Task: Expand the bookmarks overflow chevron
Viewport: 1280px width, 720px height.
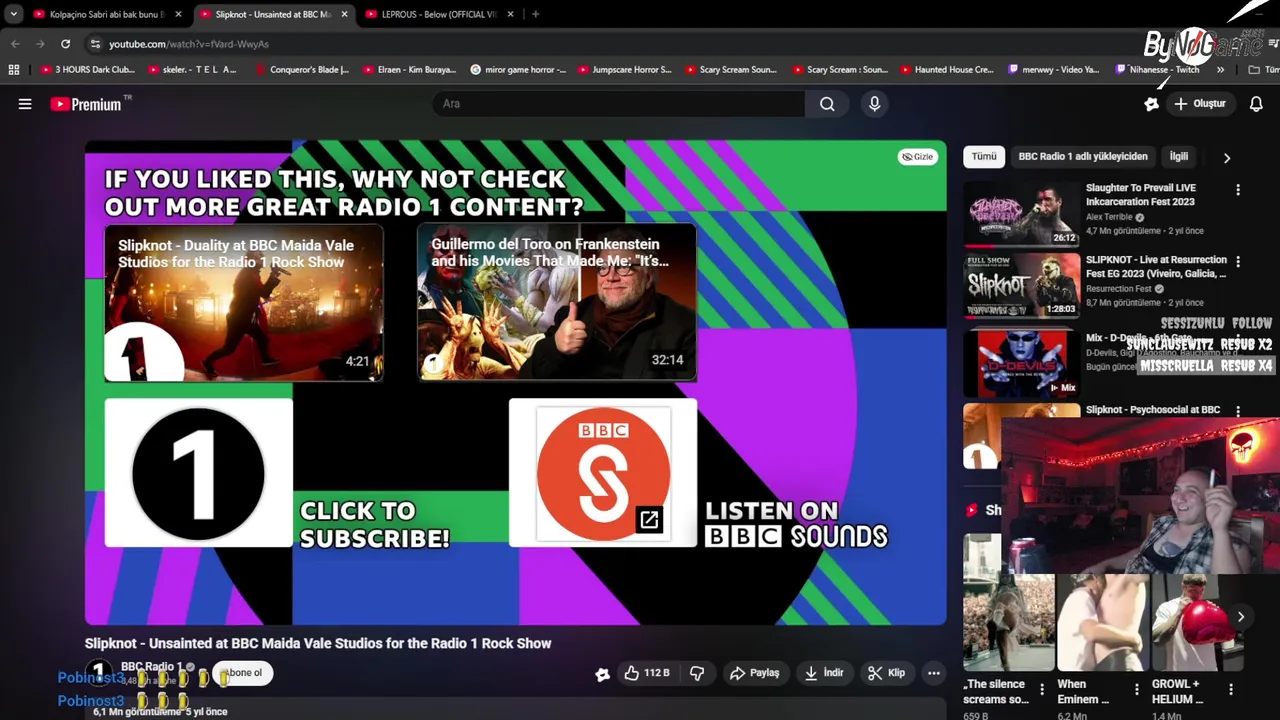Action: pyautogui.click(x=1220, y=70)
